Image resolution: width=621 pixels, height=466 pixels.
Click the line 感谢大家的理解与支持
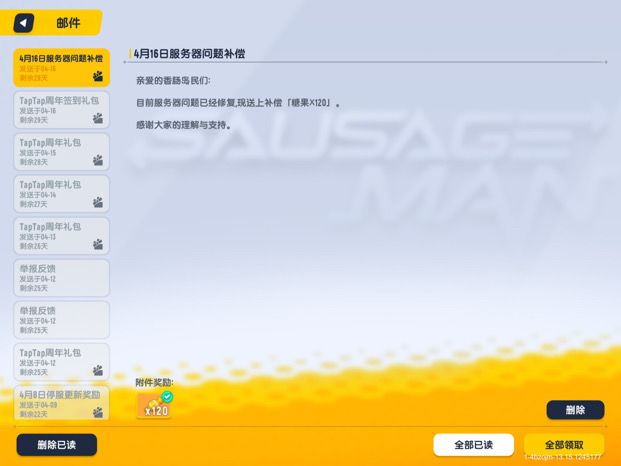184,125
